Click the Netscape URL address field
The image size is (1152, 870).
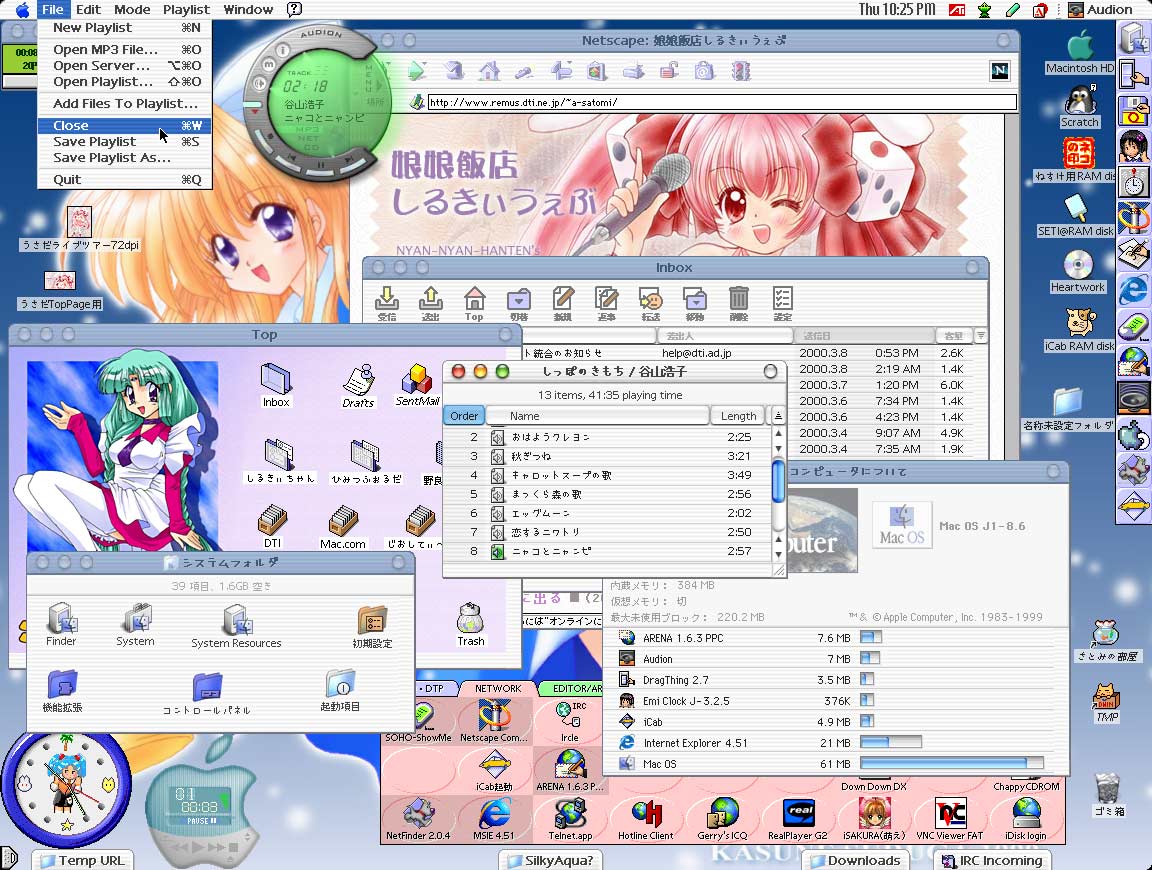point(722,102)
